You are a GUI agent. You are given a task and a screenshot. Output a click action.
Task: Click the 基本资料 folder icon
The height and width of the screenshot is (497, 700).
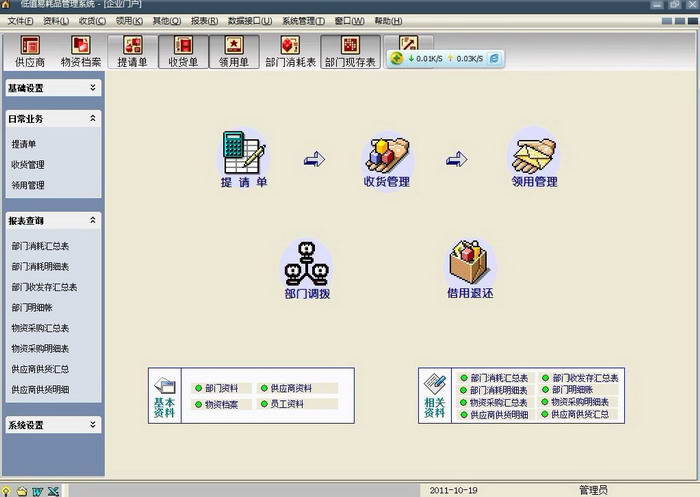pos(165,385)
